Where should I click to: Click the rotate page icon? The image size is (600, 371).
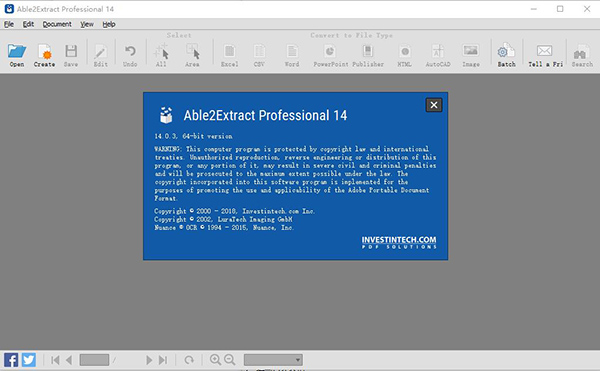(x=189, y=360)
